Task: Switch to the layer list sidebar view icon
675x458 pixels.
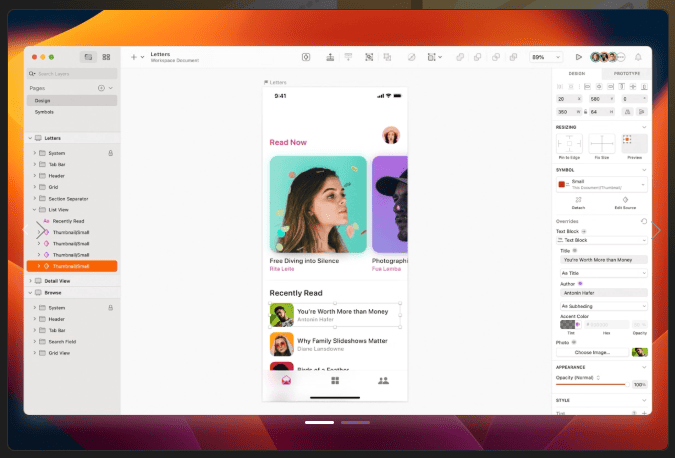Action: click(88, 57)
